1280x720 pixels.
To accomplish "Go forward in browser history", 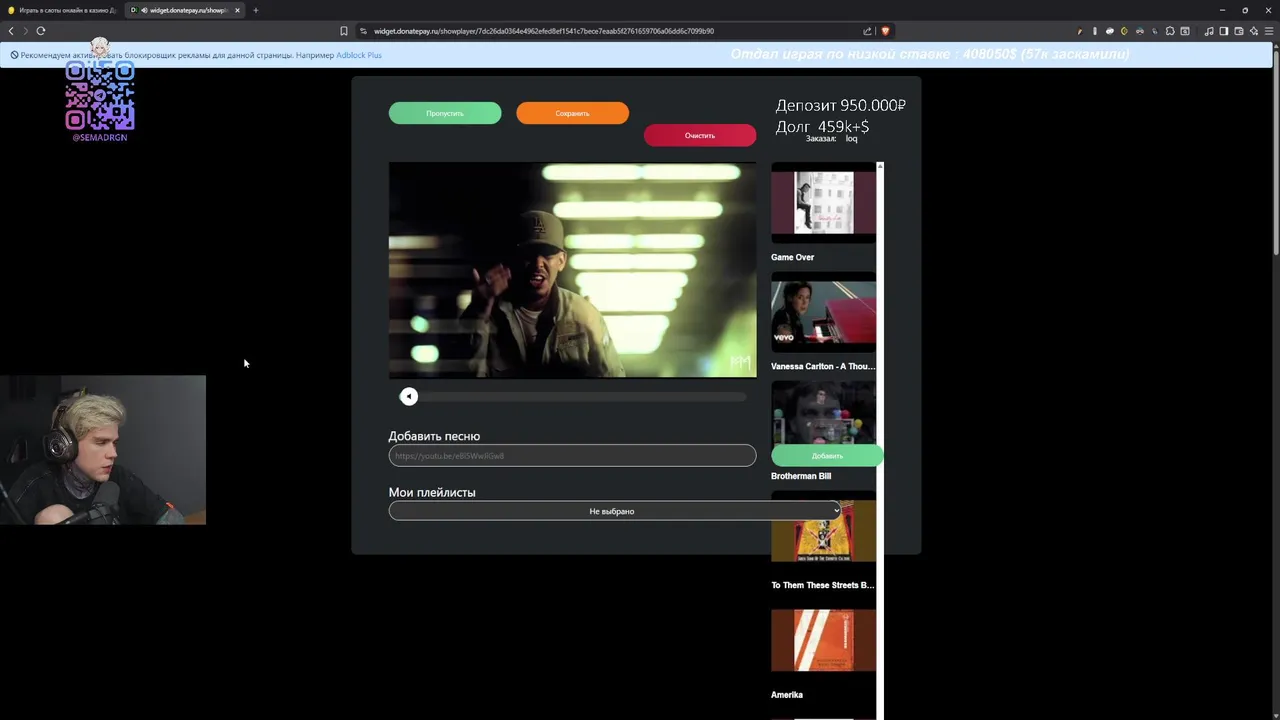I will tap(26, 31).
